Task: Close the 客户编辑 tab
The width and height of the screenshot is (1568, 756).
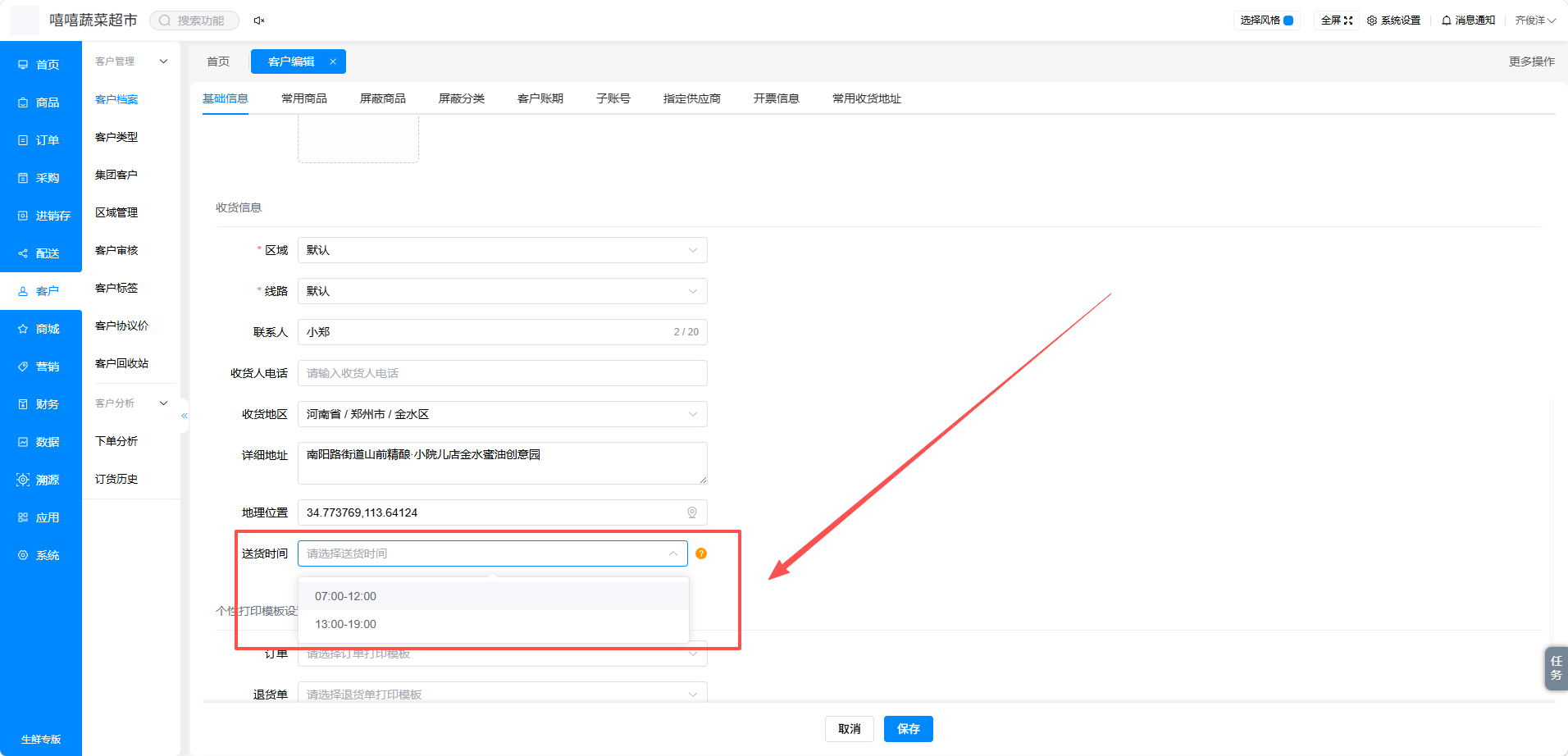Action: pyautogui.click(x=333, y=61)
